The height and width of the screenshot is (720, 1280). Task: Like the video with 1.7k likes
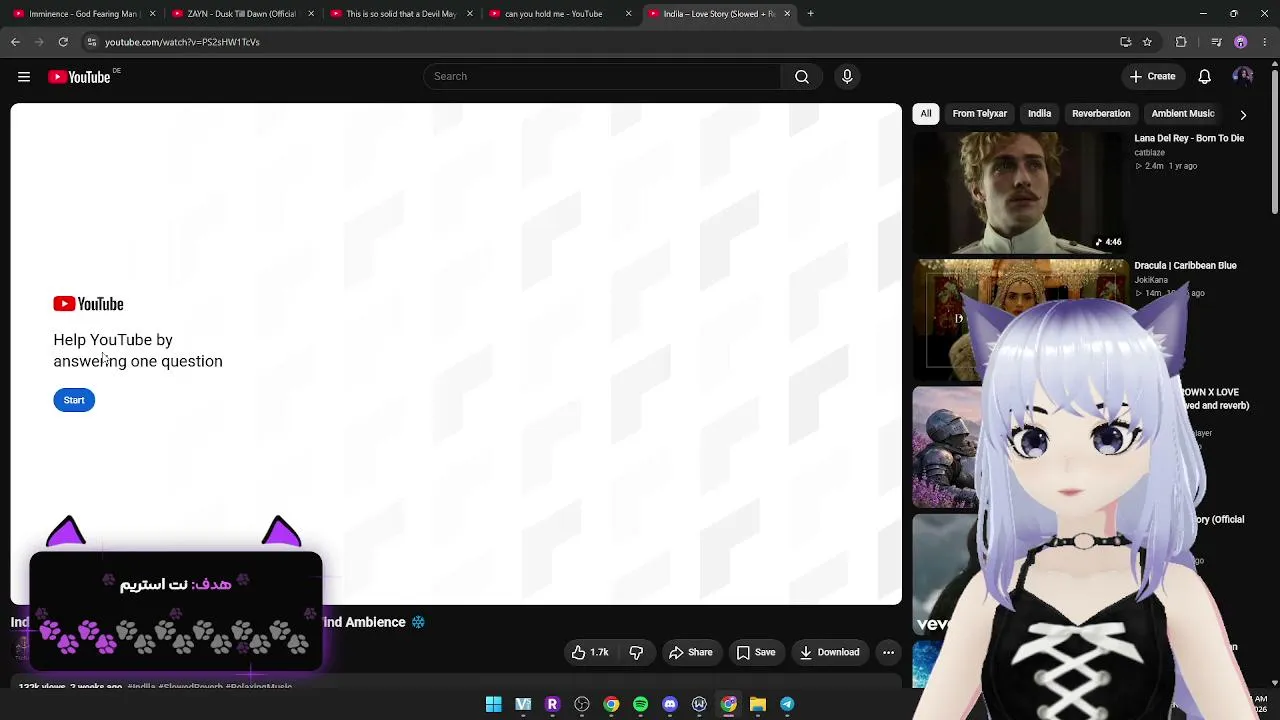click(x=590, y=653)
